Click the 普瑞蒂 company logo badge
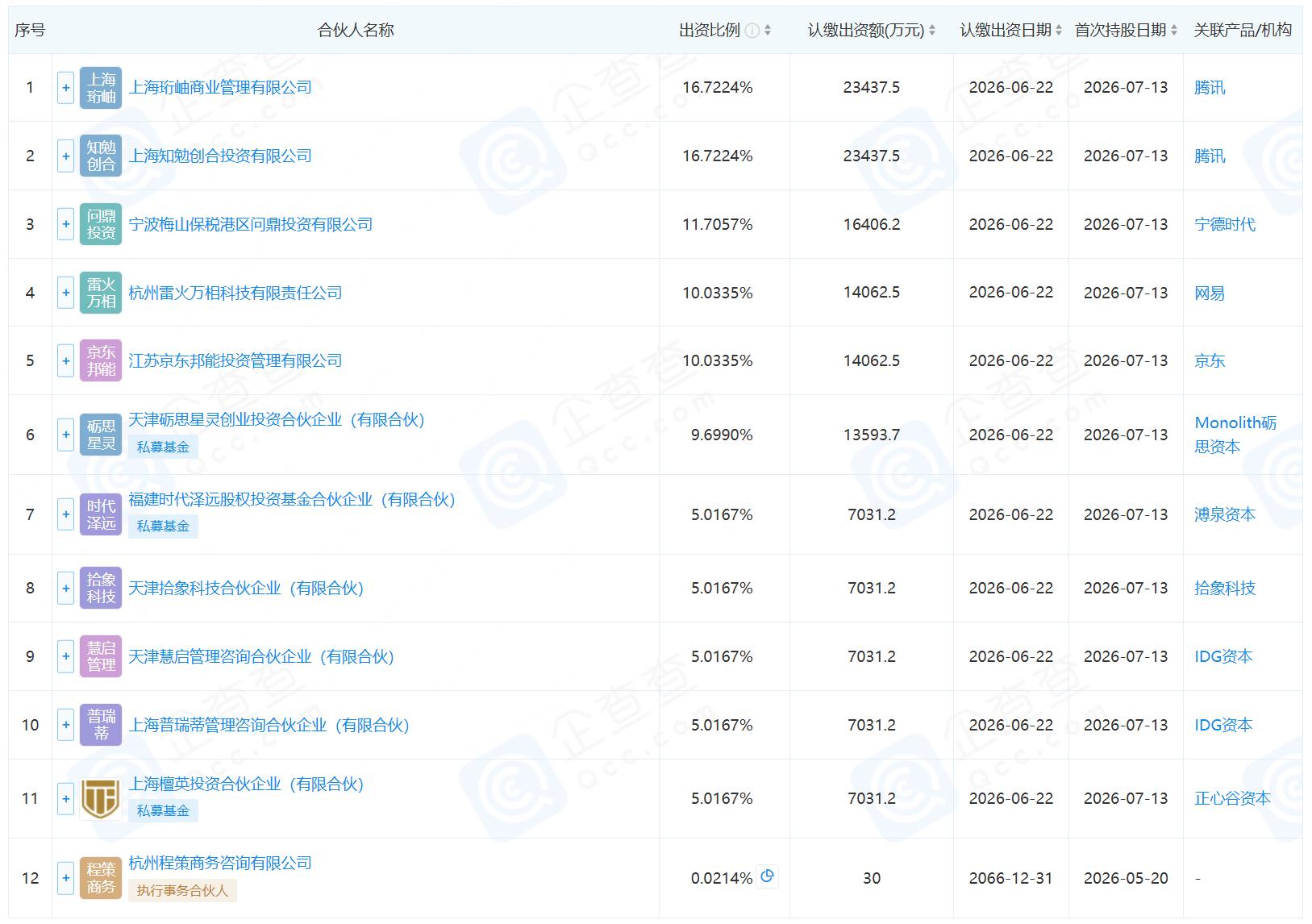The width and height of the screenshot is (1312, 924). [101, 725]
